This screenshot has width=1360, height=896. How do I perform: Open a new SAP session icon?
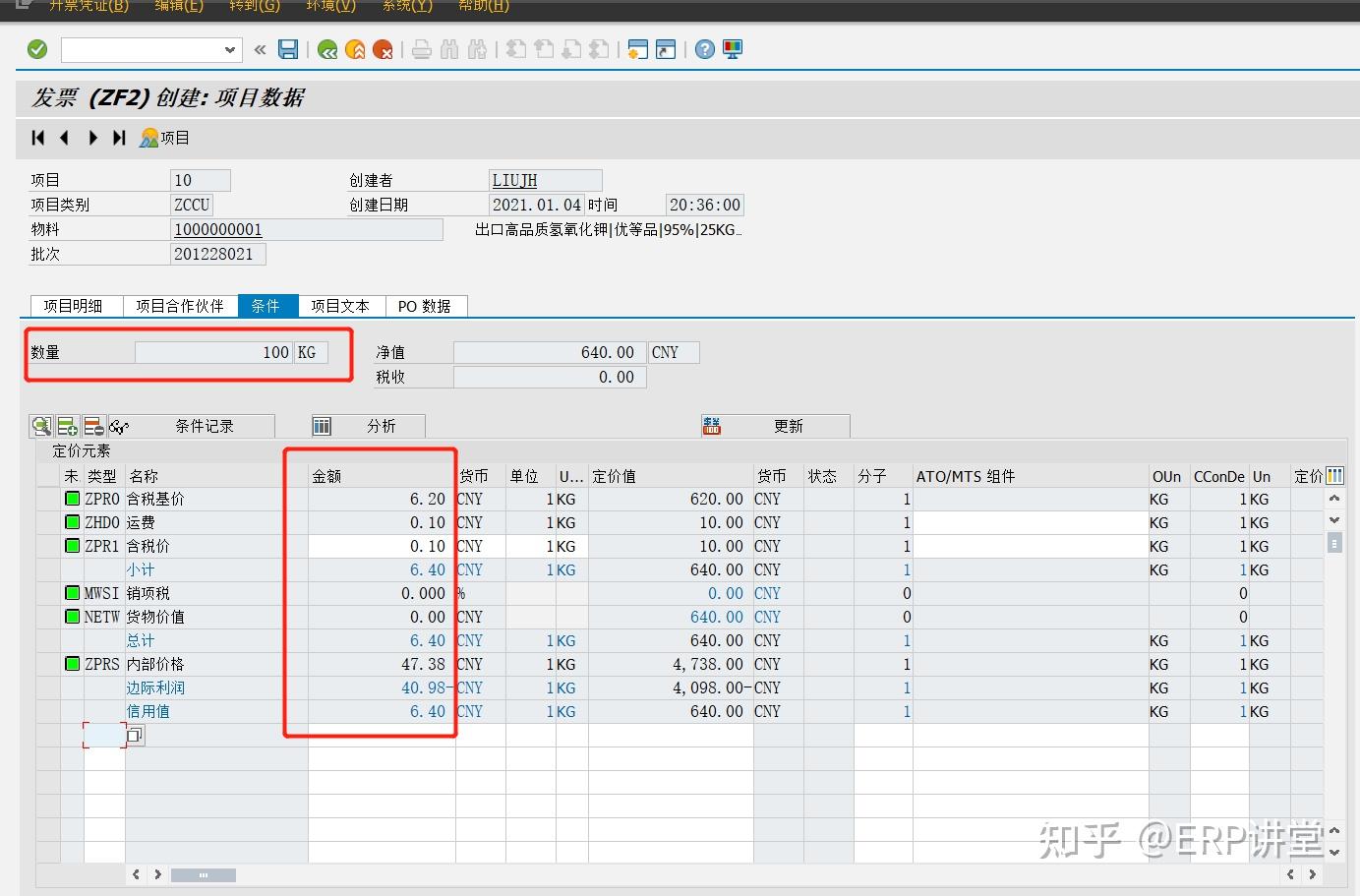(x=638, y=49)
